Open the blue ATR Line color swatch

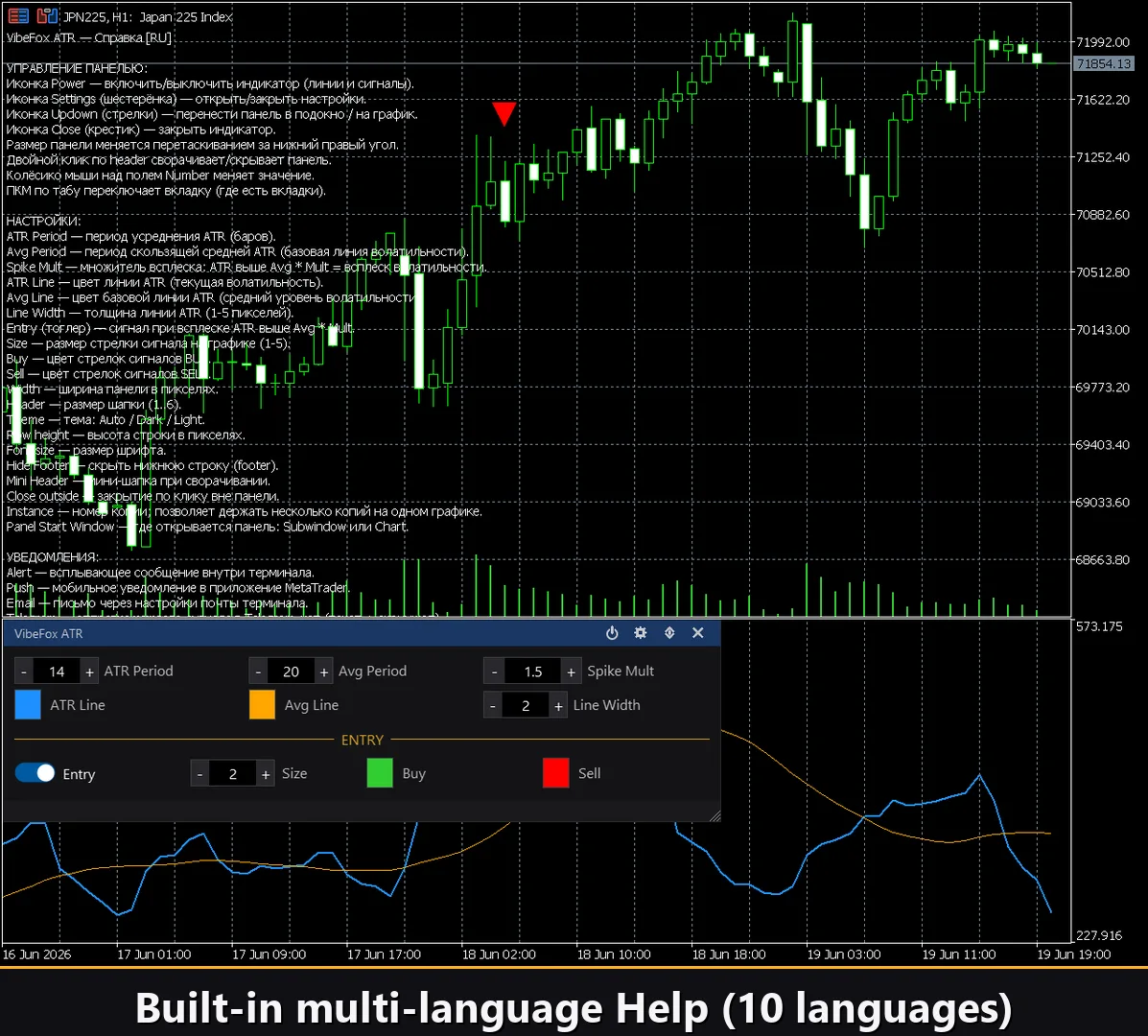click(x=28, y=705)
